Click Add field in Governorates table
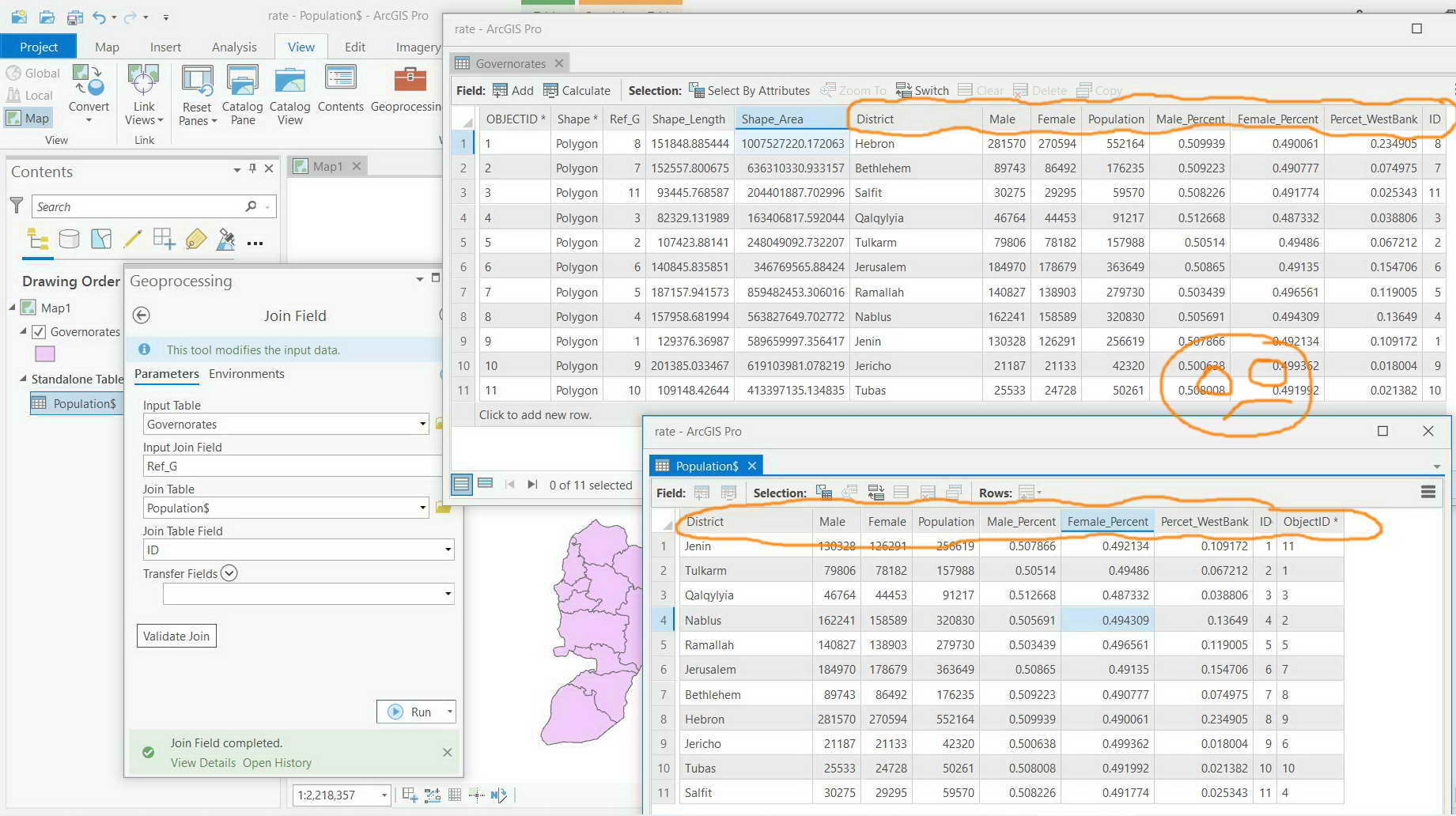 click(512, 90)
